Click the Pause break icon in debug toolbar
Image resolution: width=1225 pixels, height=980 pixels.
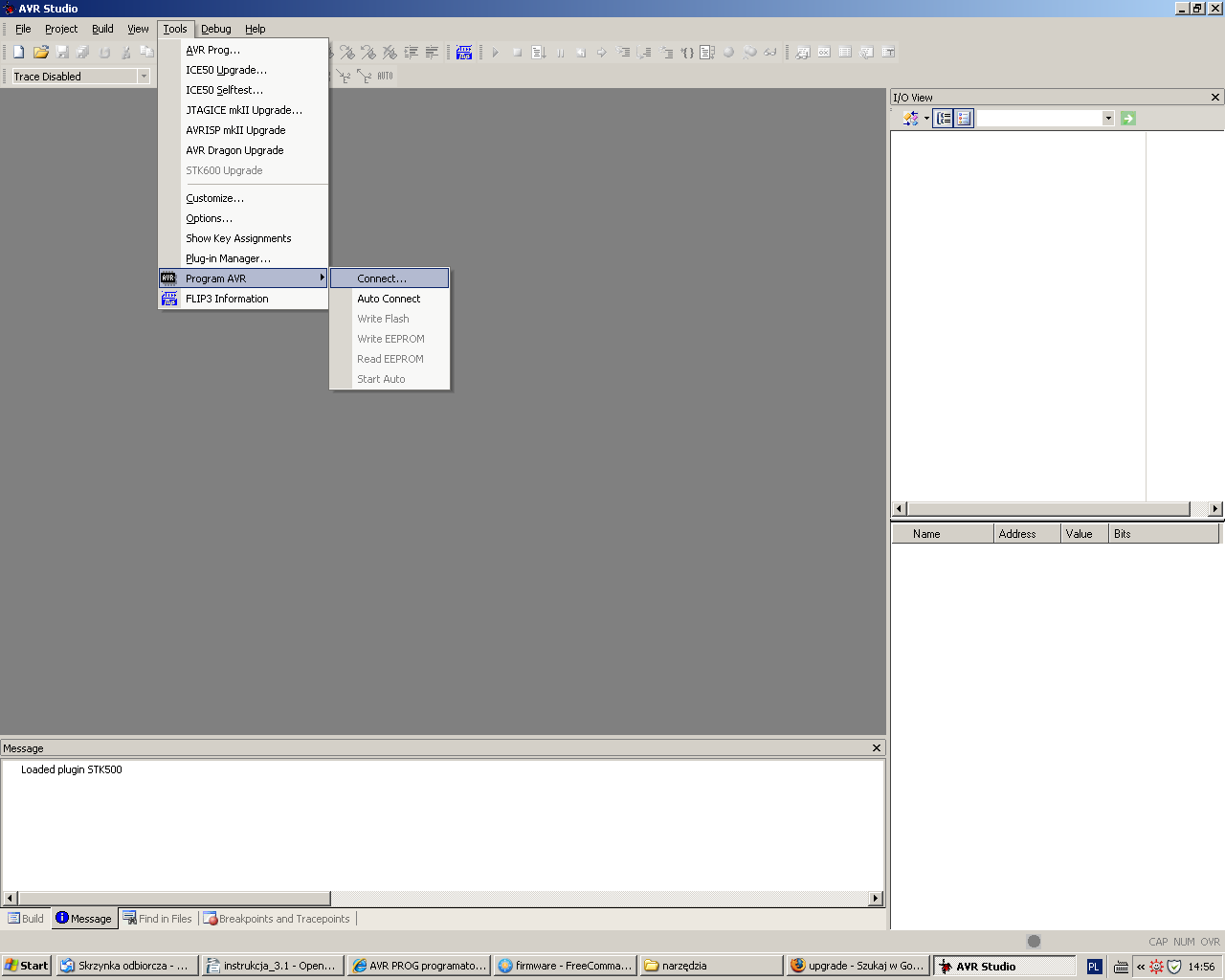[x=560, y=53]
